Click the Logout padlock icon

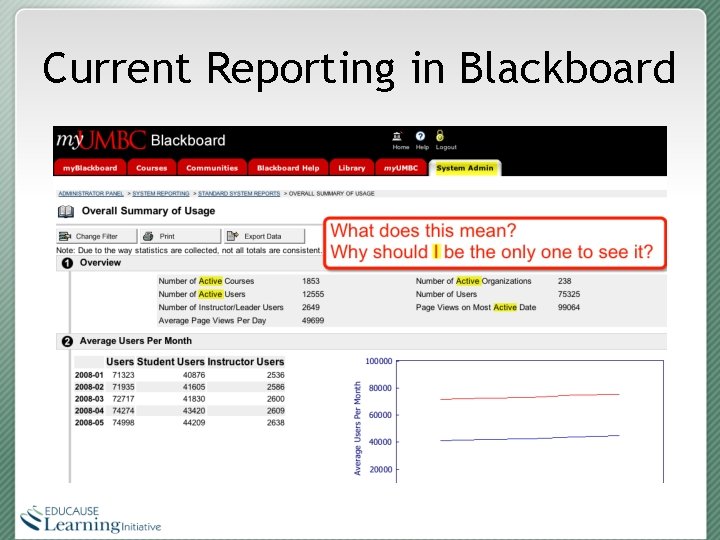click(x=440, y=135)
